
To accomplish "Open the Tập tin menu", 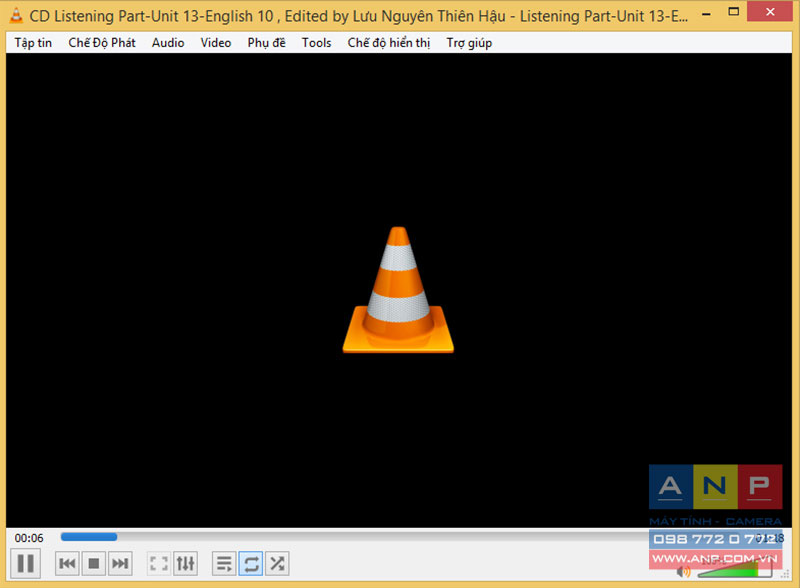I will coord(33,43).
